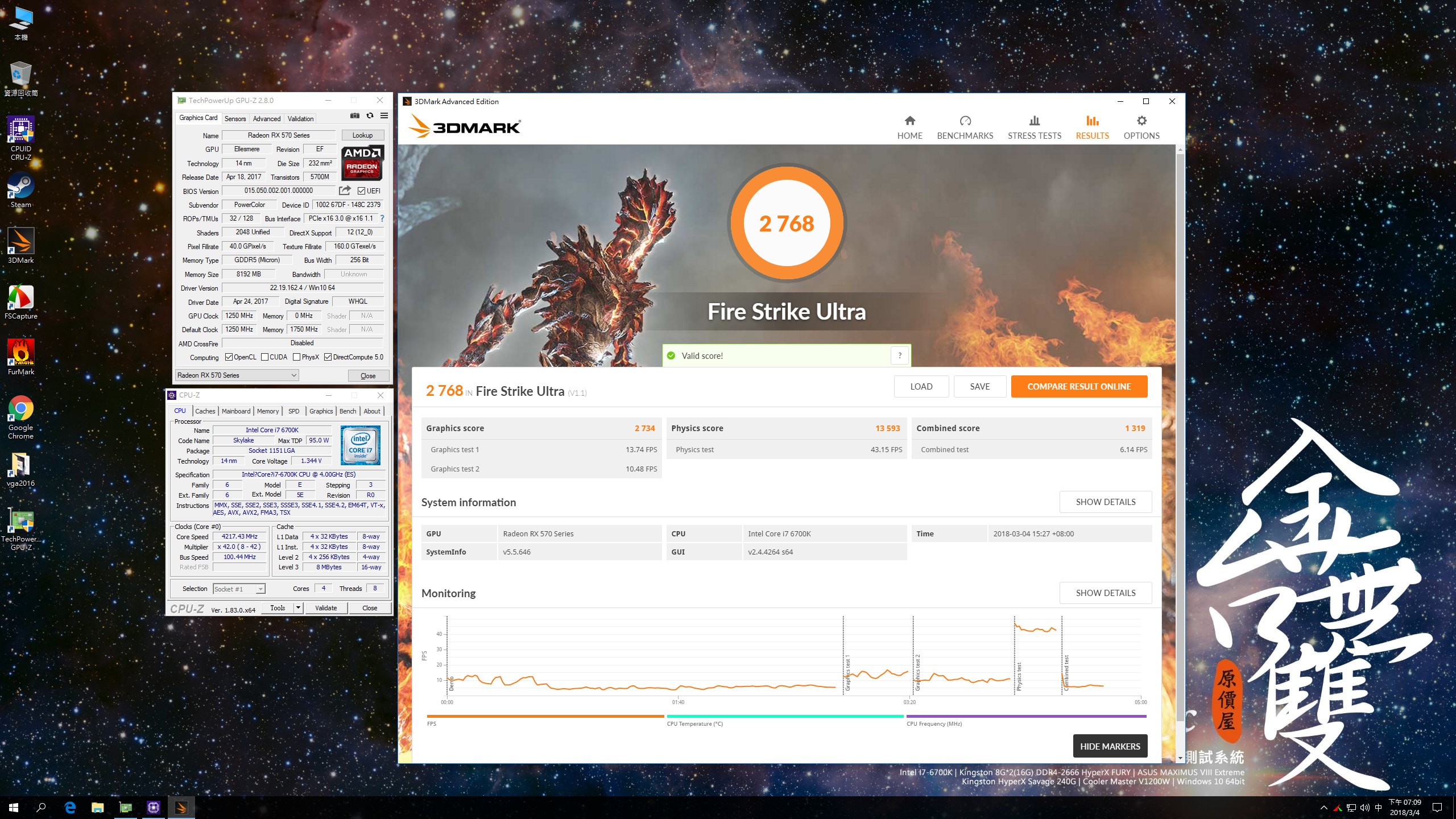Click Close button in GPU-Z

pyautogui.click(x=368, y=376)
